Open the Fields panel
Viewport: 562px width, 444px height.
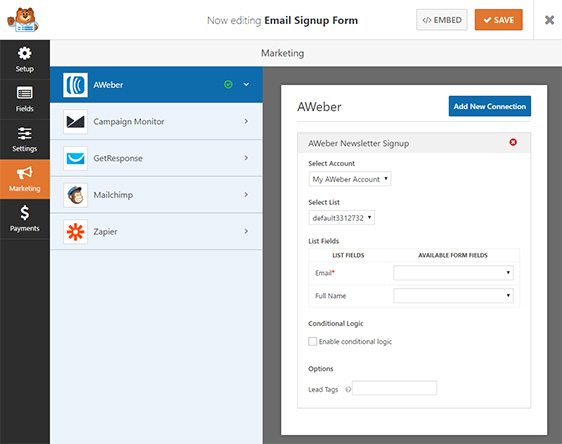click(24, 99)
